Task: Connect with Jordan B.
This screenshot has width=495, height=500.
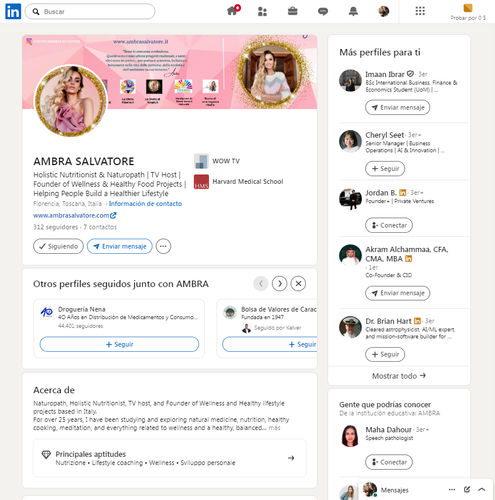Action: coord(389,225)
